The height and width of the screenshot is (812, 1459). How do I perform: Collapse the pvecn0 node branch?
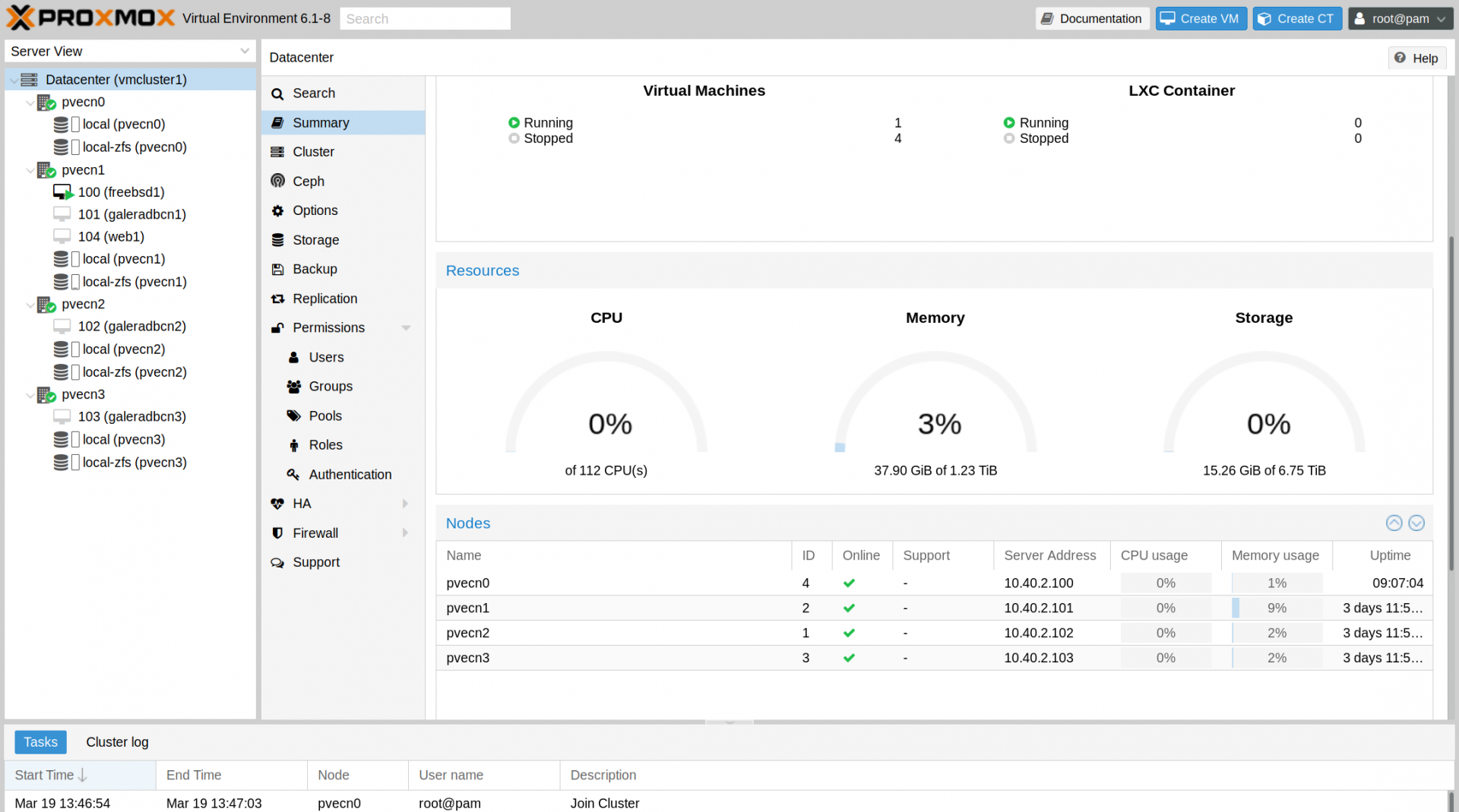[x=30, y=103]
